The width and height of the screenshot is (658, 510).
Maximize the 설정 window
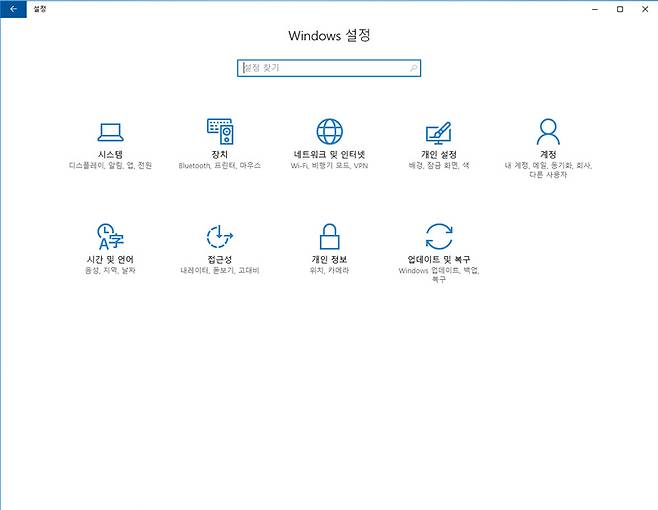(620, 8)
